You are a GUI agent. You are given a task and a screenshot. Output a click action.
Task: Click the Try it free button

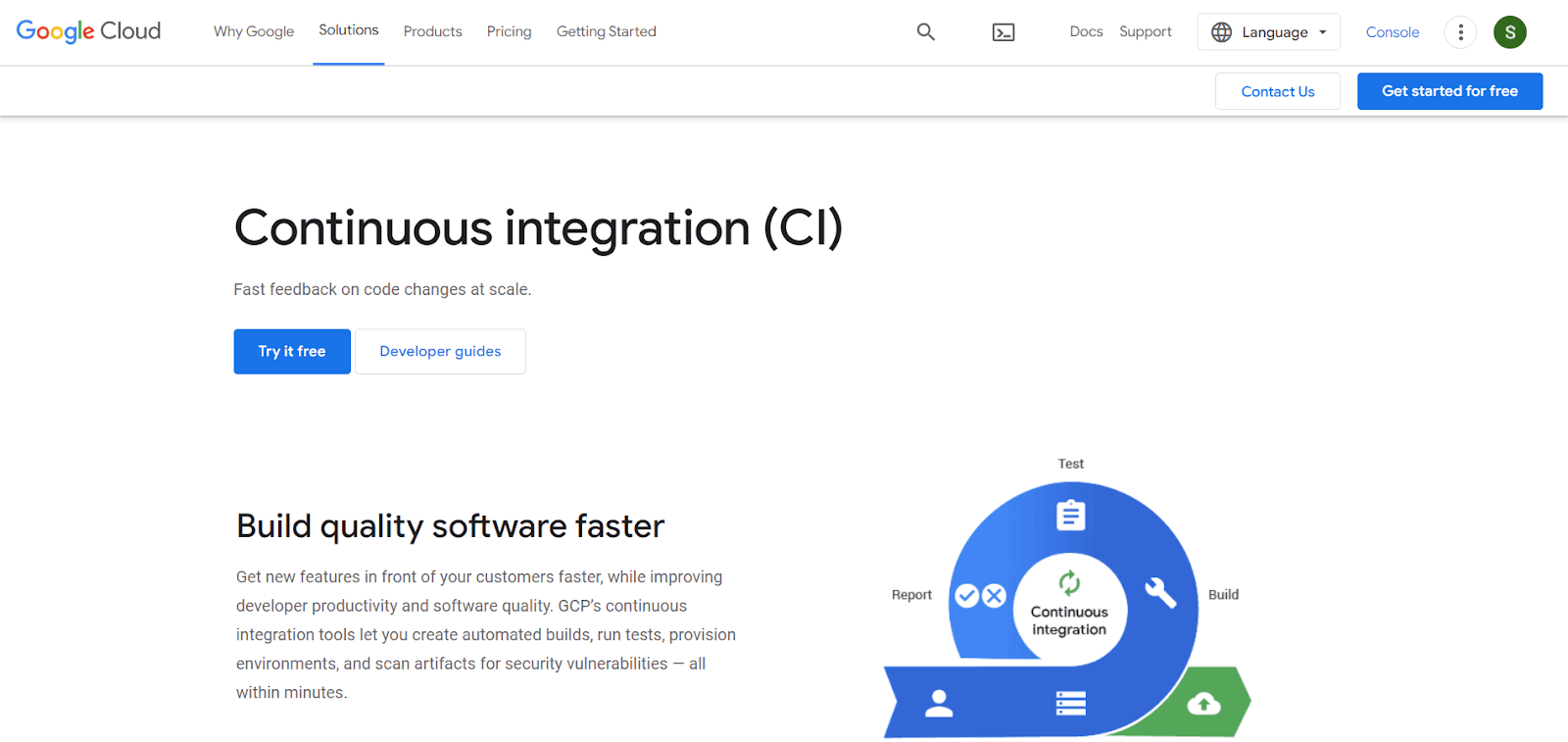pyautogui.click(x=292, y=351)
